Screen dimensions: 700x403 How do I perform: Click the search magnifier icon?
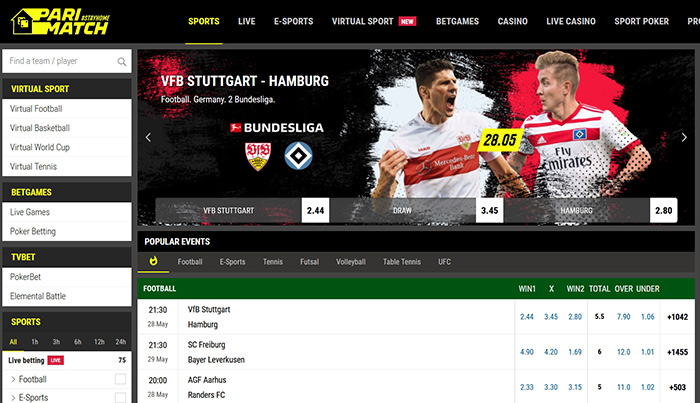click(121, 62)
